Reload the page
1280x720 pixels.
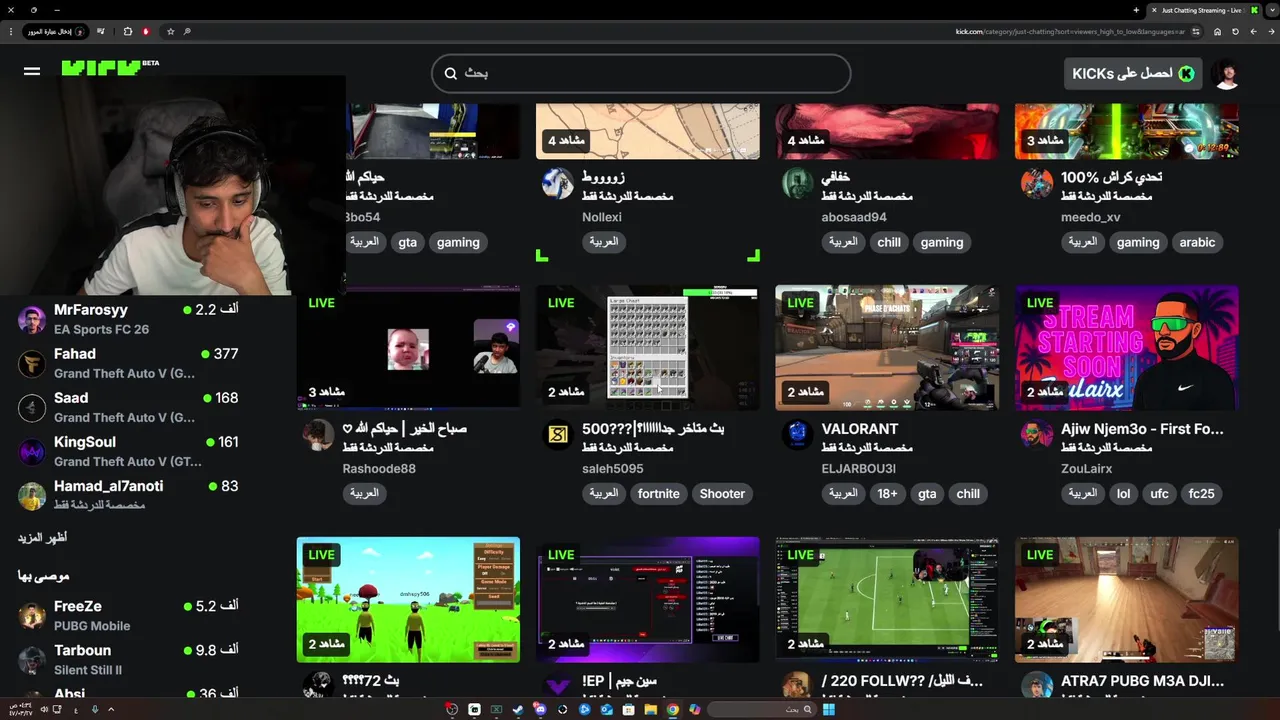point(1235,31)
